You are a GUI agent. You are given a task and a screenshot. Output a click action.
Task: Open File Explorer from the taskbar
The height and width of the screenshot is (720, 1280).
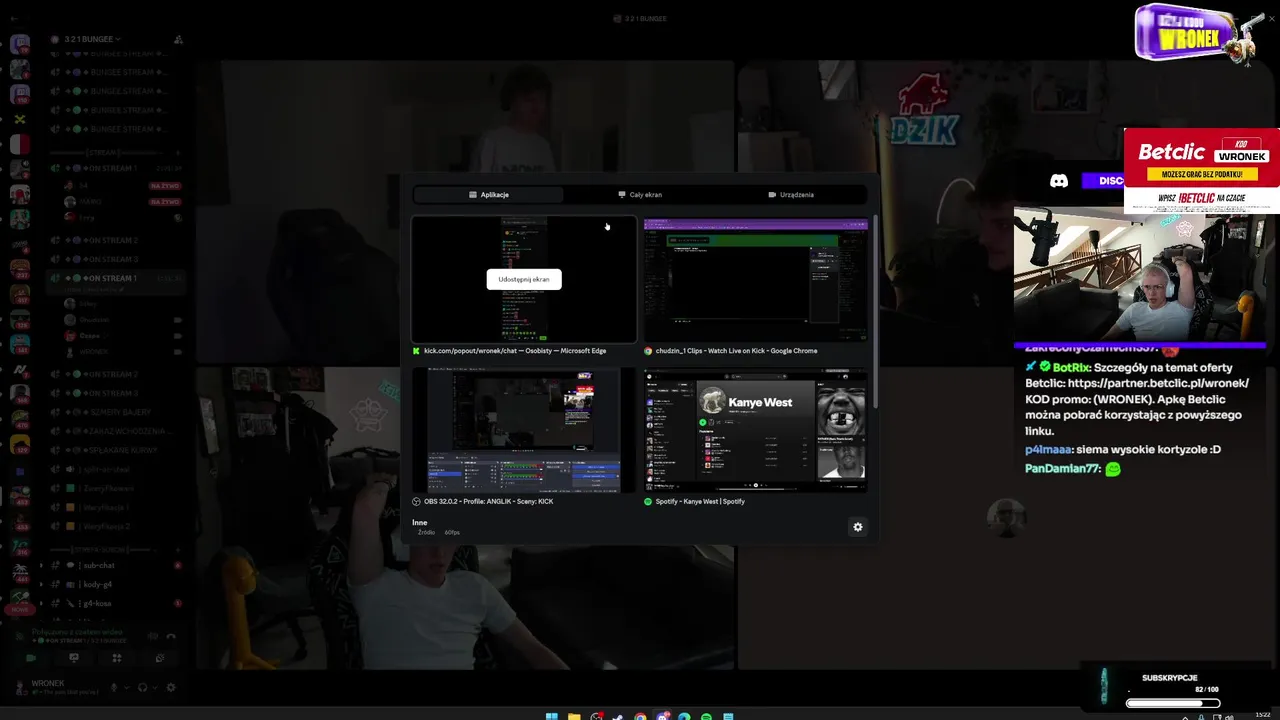(574, 717)
